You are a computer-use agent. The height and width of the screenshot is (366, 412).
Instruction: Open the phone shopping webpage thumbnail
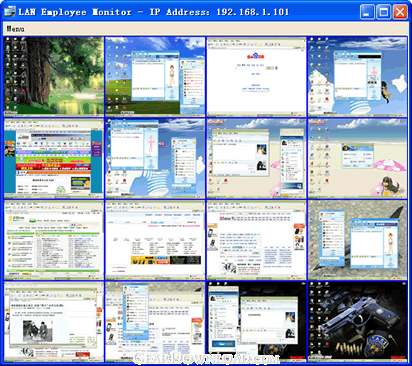point(256,240)
